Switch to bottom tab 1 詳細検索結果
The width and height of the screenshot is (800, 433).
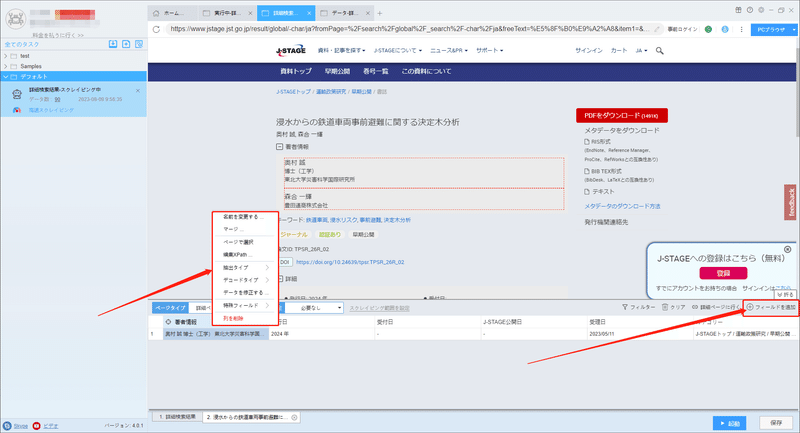coord(176,417)
